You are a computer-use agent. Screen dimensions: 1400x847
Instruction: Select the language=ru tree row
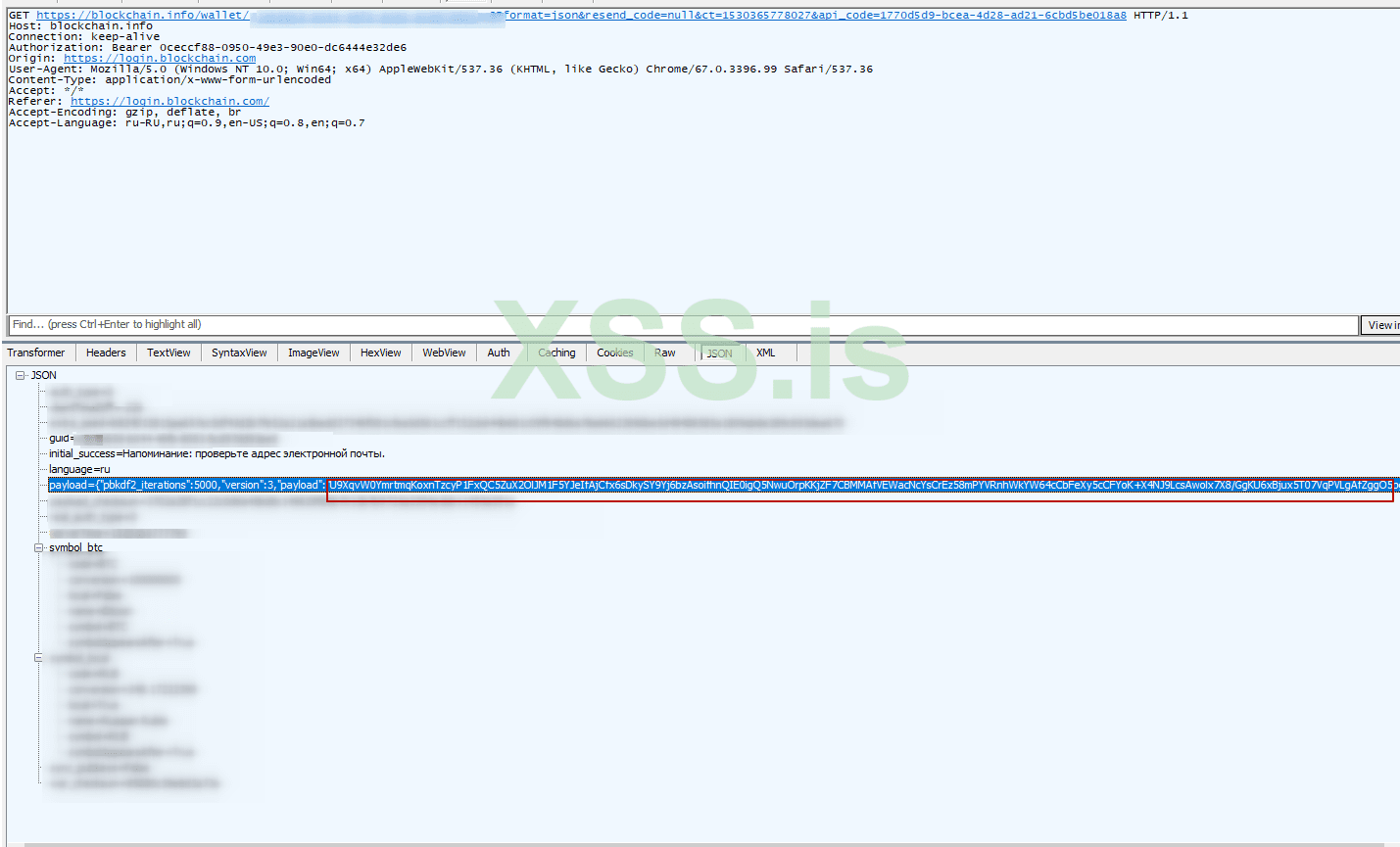click(x=79, y=469)
